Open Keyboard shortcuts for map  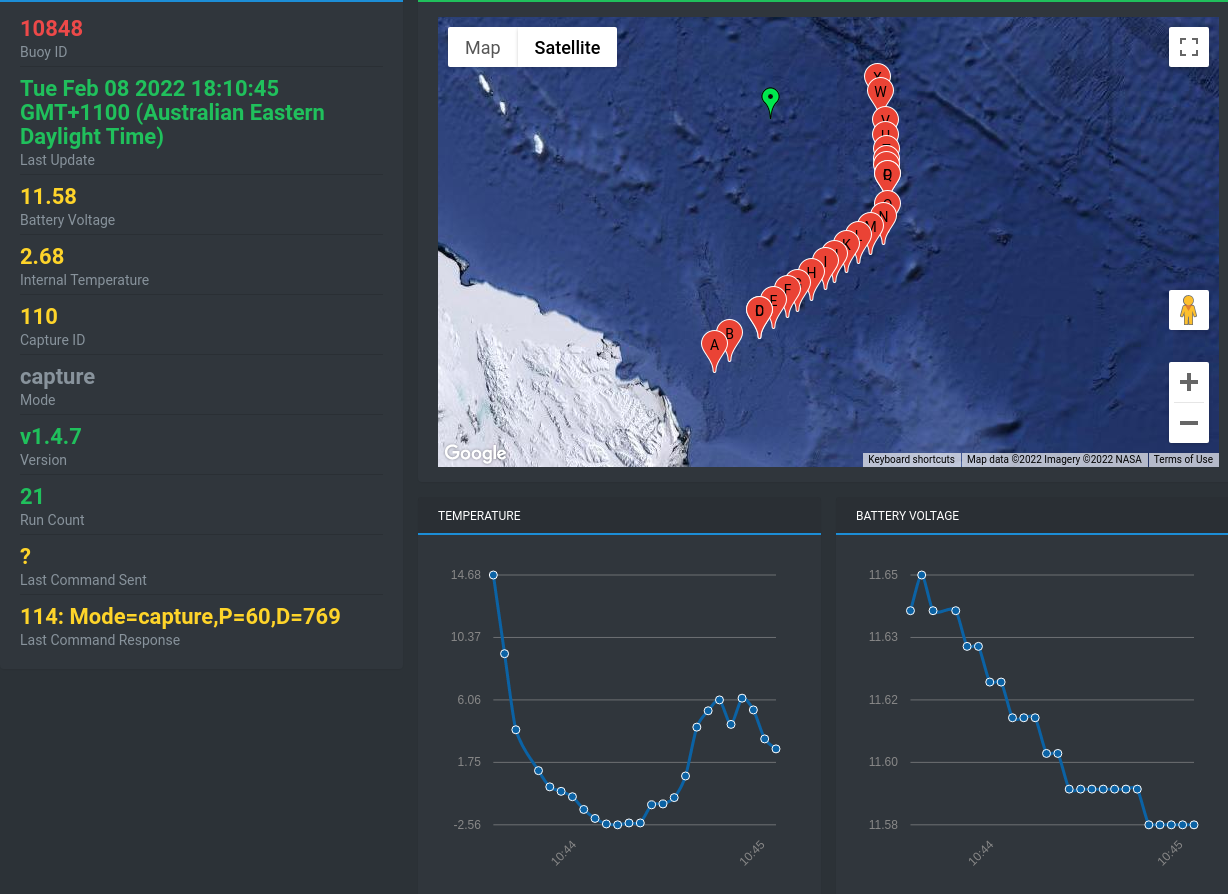point(911,460)
